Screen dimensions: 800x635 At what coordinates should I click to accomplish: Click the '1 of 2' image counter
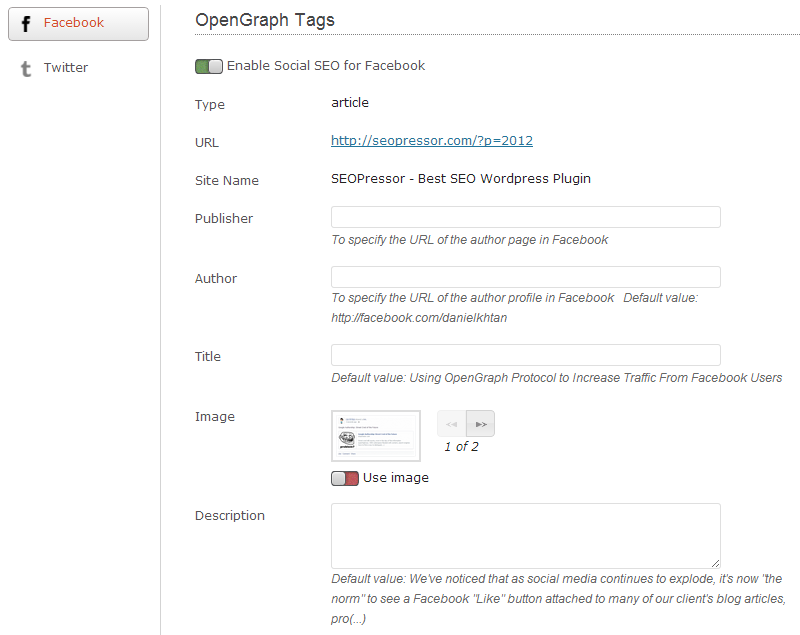pyautogui.click(x=461, y=447)
